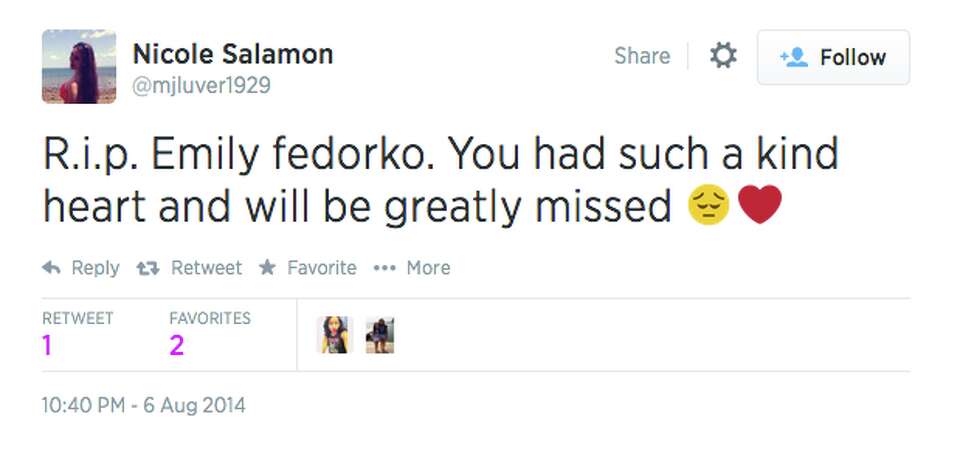View the favorites count of 2
This screenshot has width=960, height=462.
(x=177, y=346)
